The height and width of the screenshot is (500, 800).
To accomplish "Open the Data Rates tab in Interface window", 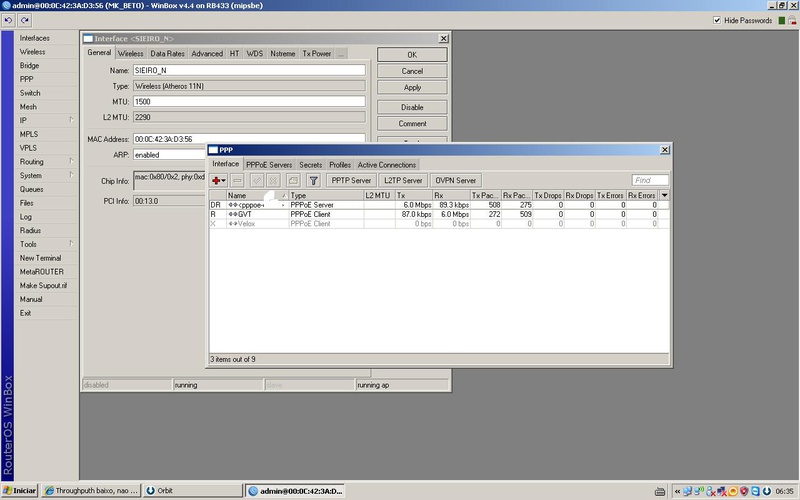I will coord(167,54).
